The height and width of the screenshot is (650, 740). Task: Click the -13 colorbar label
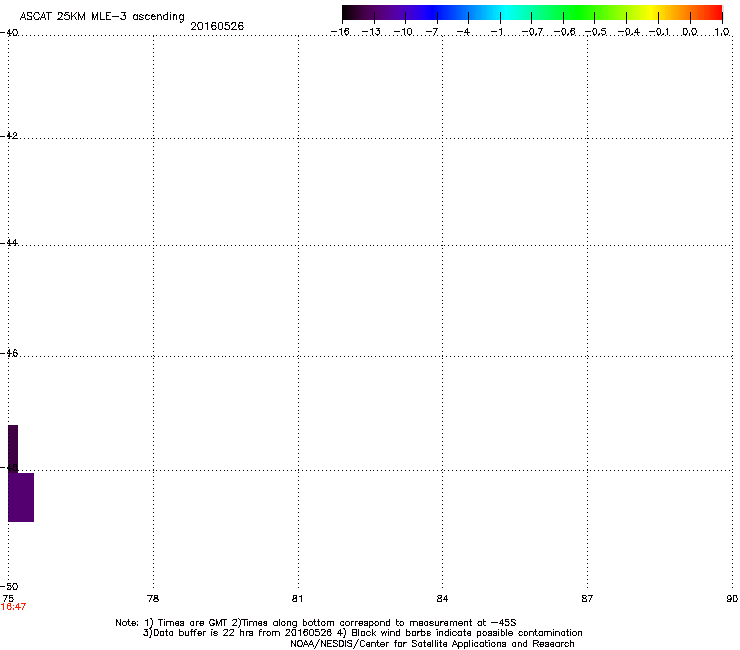click(371, 32)
